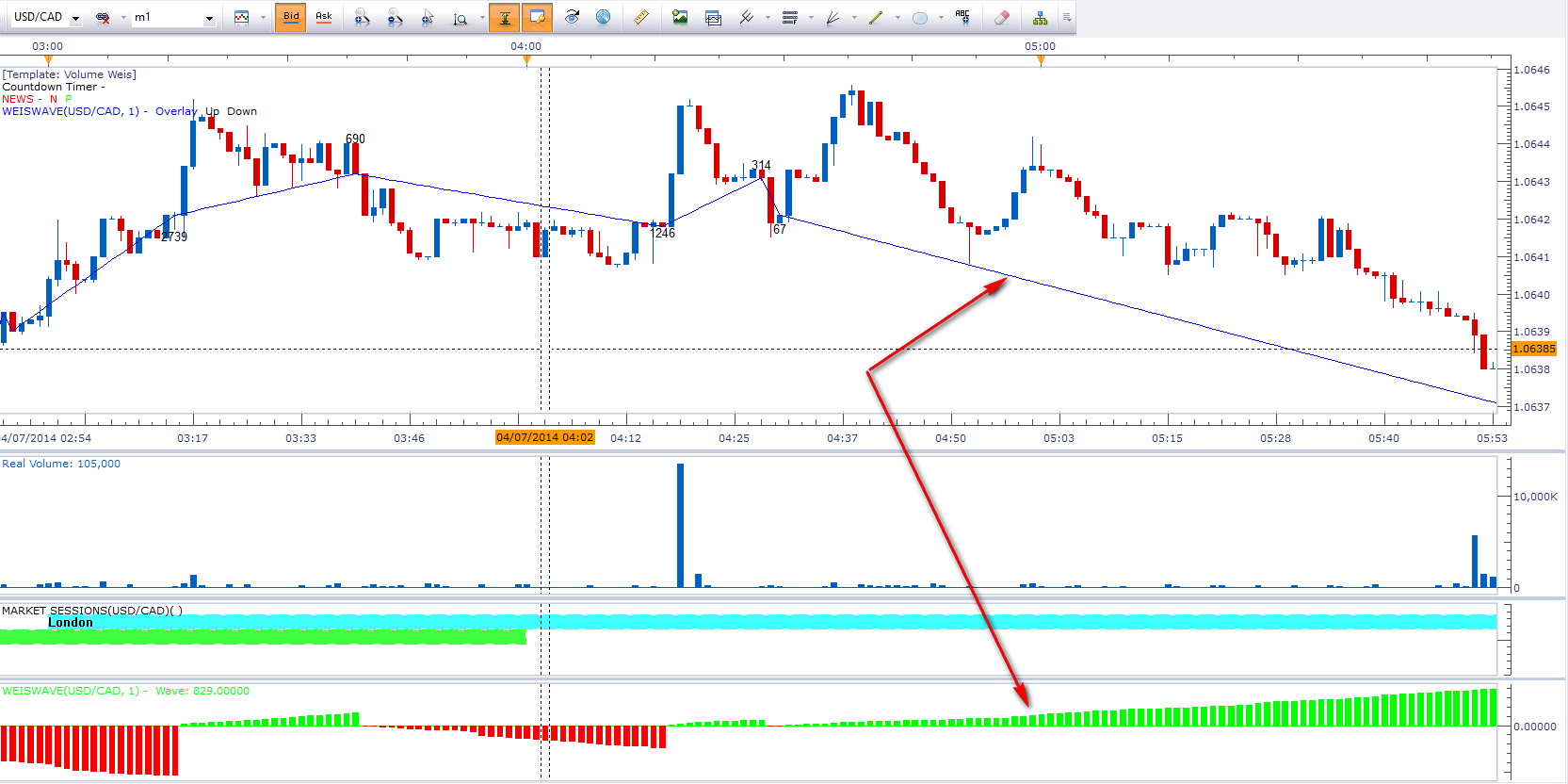Click the wave volume number 314
Image resolution: width=1568 pixels, height=784 pixels.
(x=761, y=165)
